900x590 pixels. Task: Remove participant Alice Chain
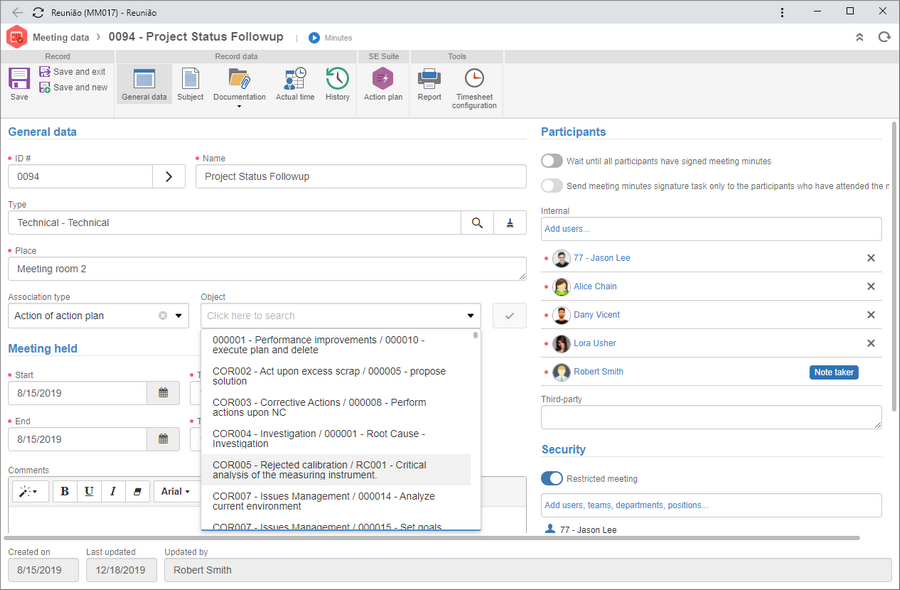871,286
